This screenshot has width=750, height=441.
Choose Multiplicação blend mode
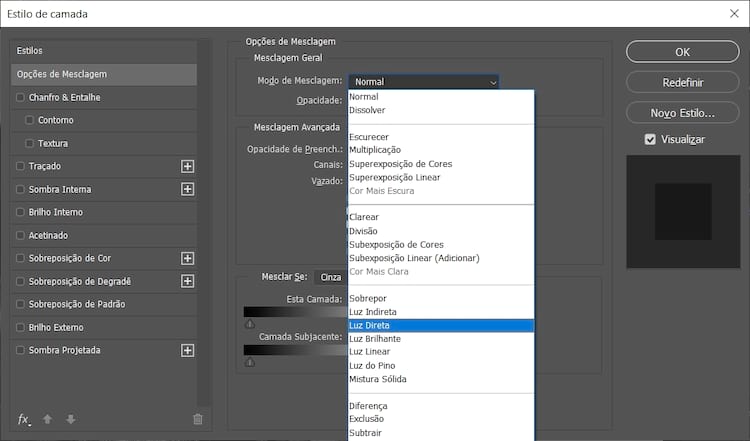tap(441, 150)
